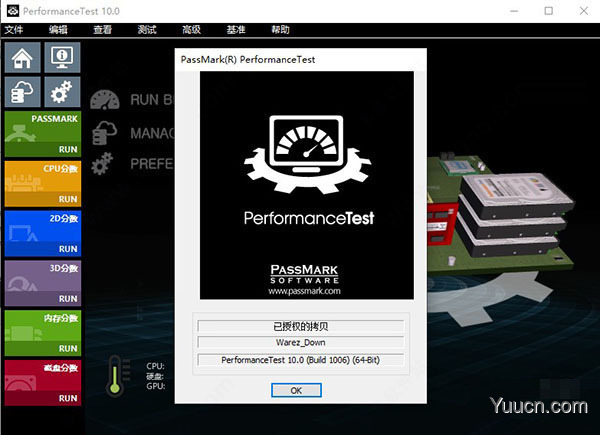This screenshot has height=435, width=600.
Task: Click the RUN B… benchmark text link
Action: click(x=152, y=100)
